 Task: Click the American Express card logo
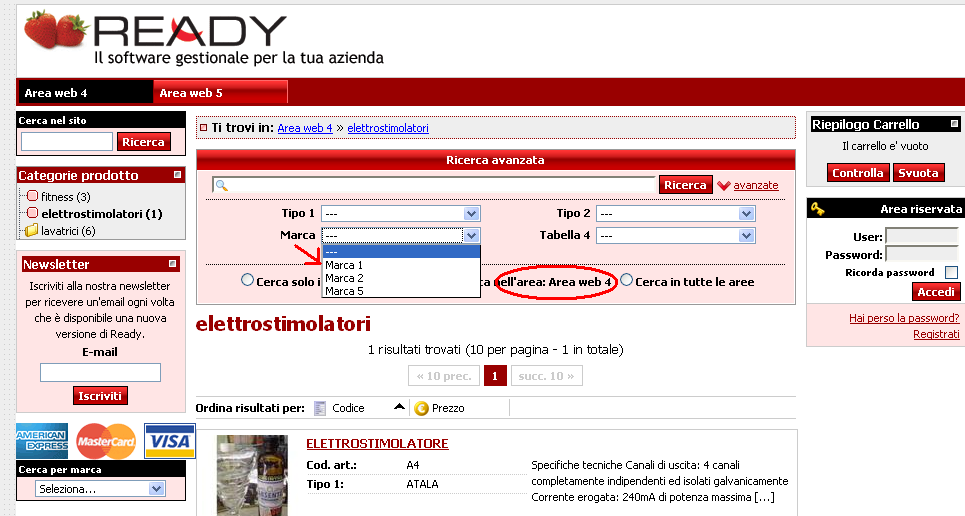[42, 441]
